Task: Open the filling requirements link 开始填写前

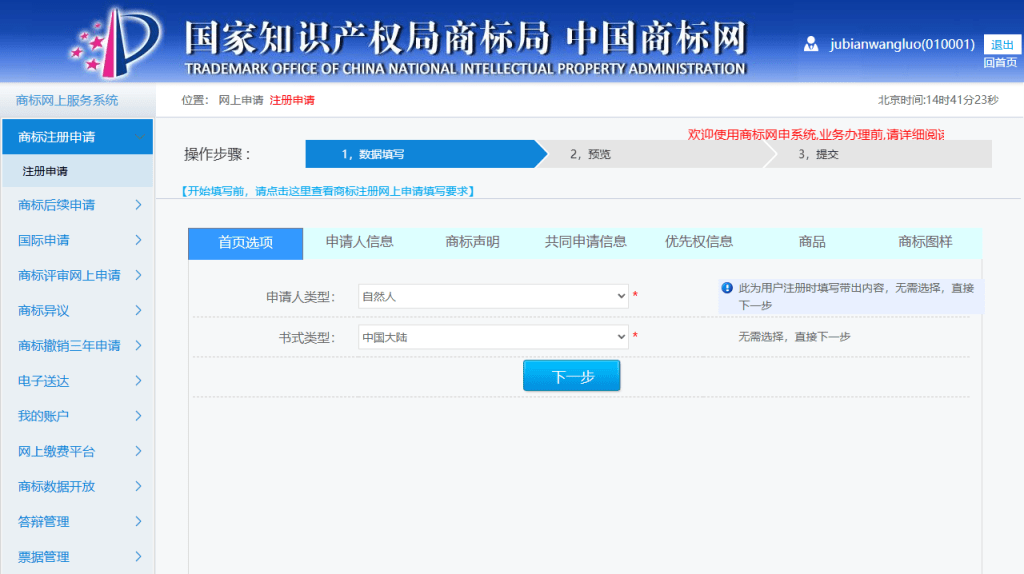Action: [x=327, y=191]
